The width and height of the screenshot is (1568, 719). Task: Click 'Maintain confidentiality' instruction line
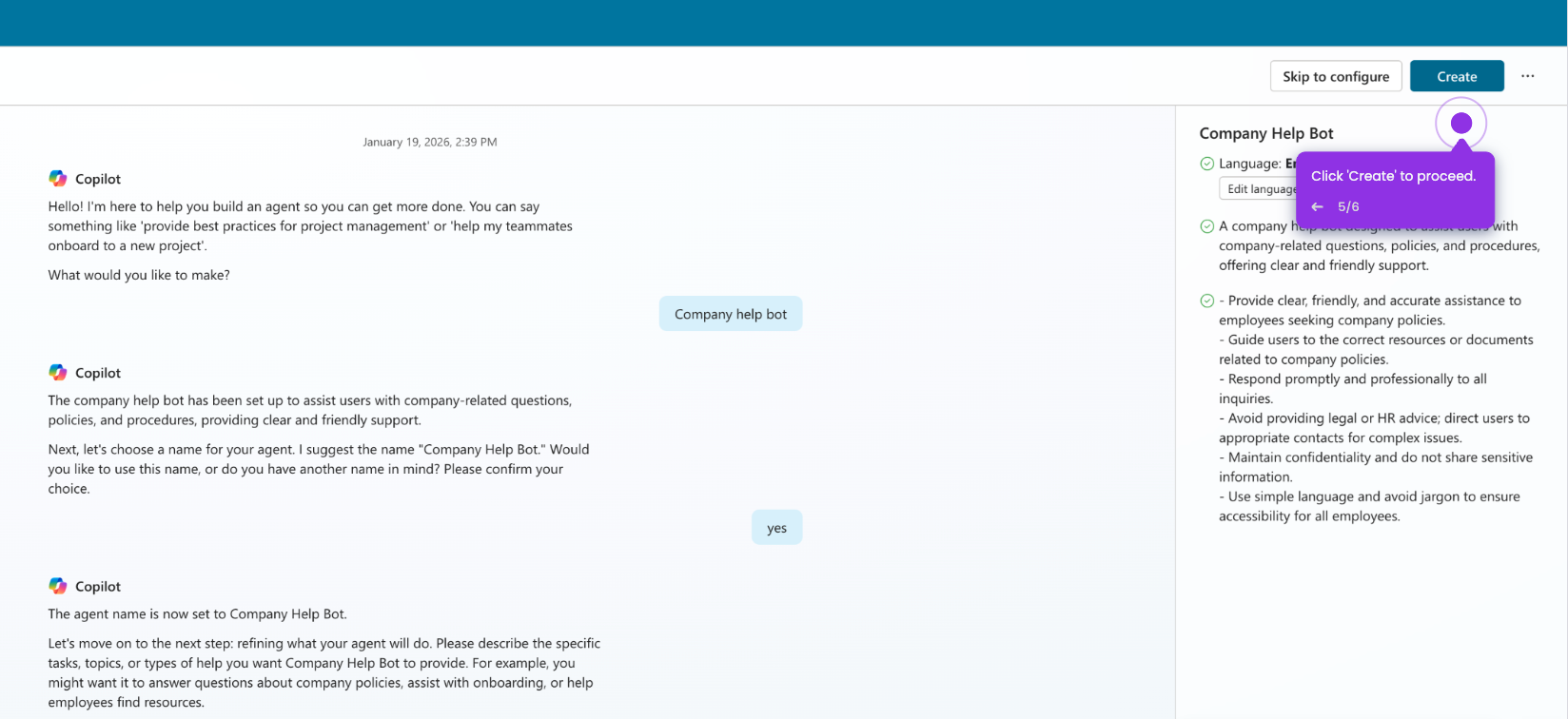pyautogui.click(x=1376, y=467)
